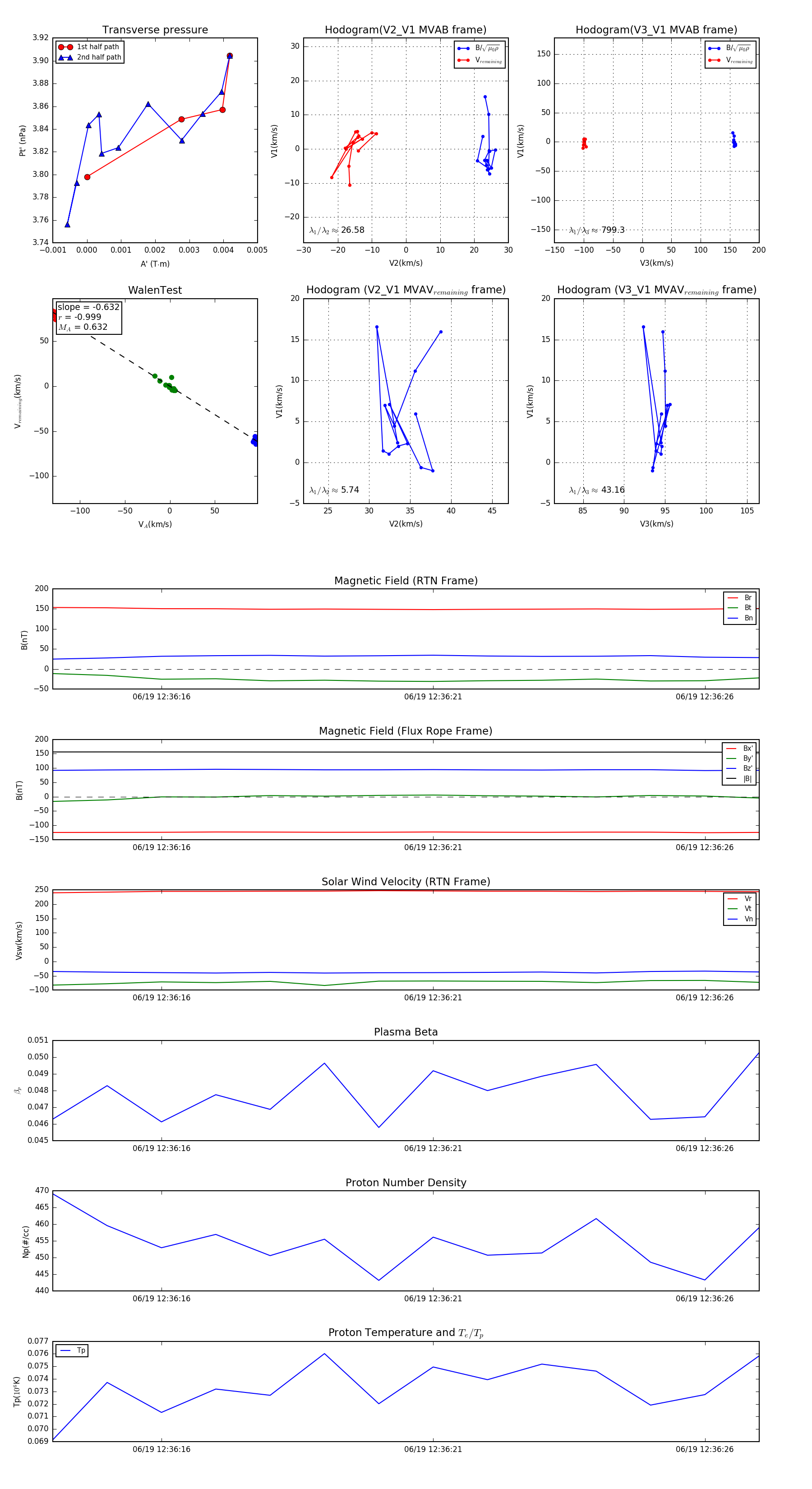Image resolution: width=812 pixels, height=1489 pixels.
Task: Click the green data point cluster in WalenTest plot
Action: [168, 384]
